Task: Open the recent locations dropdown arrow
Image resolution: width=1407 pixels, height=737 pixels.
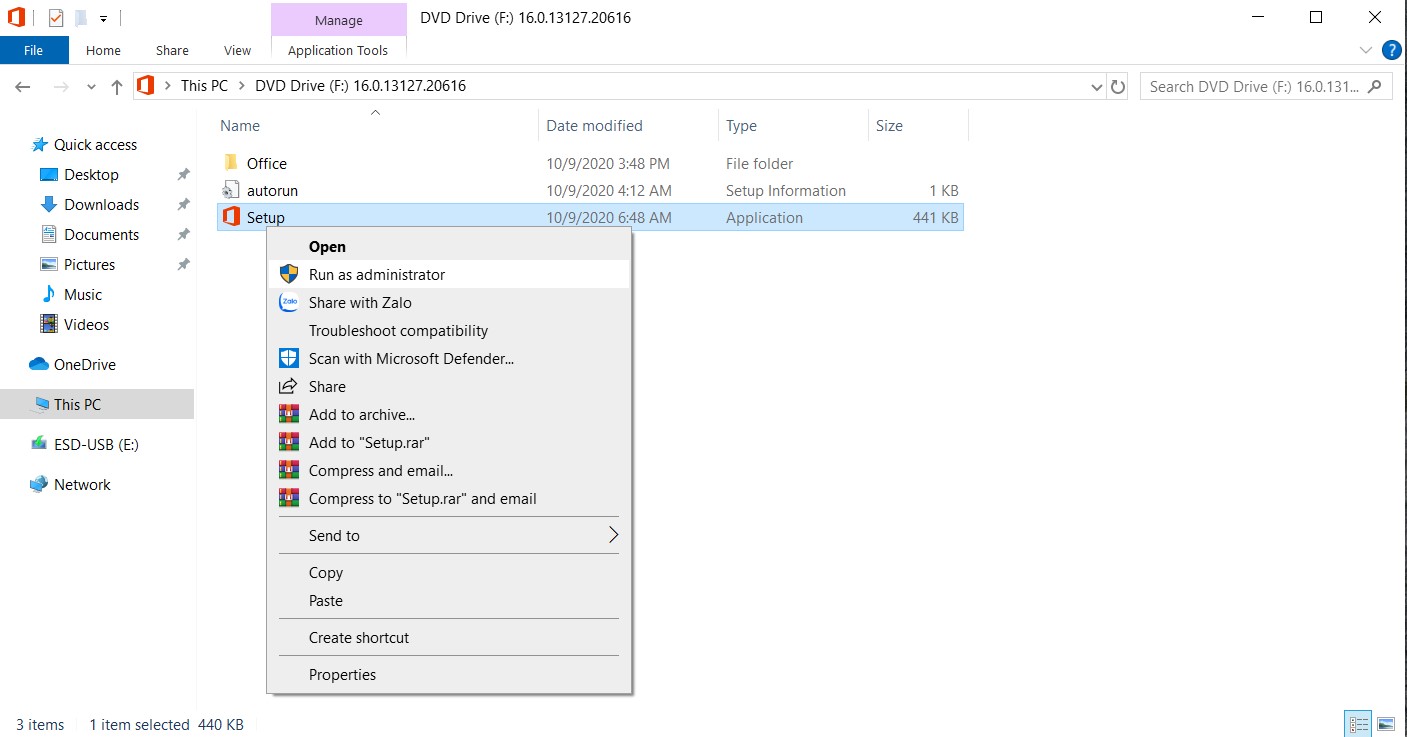Action: 92,87
